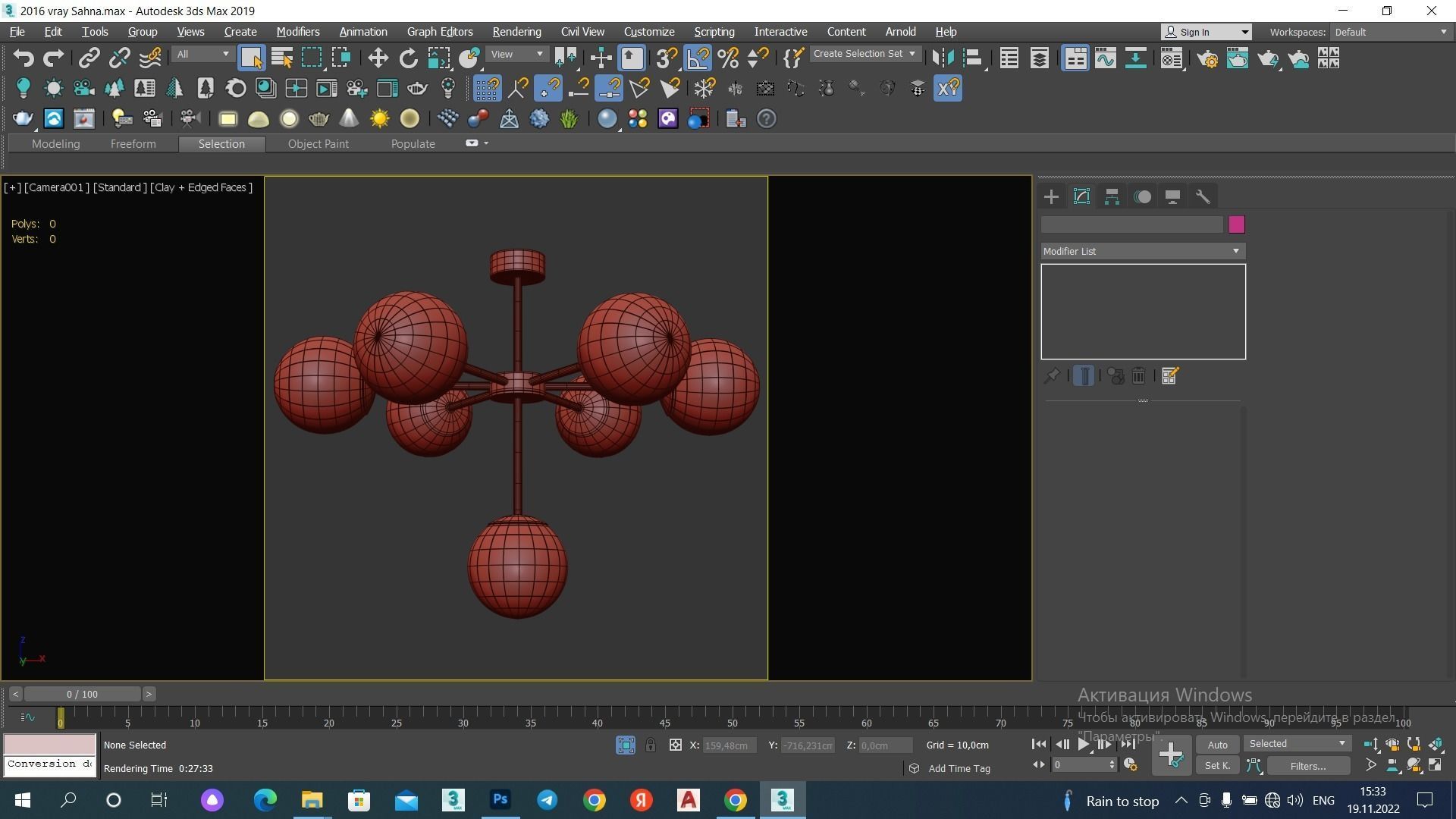Toggle Show End Result button
The width and height of the screenshot is (1456, 819).
click(x=1084, y=375)
